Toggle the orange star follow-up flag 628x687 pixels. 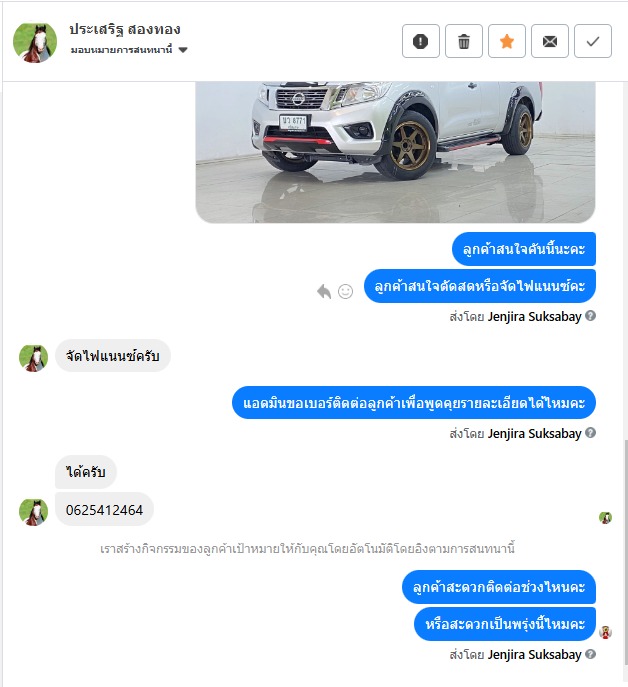pyautogui.click(x=507, y=41)
